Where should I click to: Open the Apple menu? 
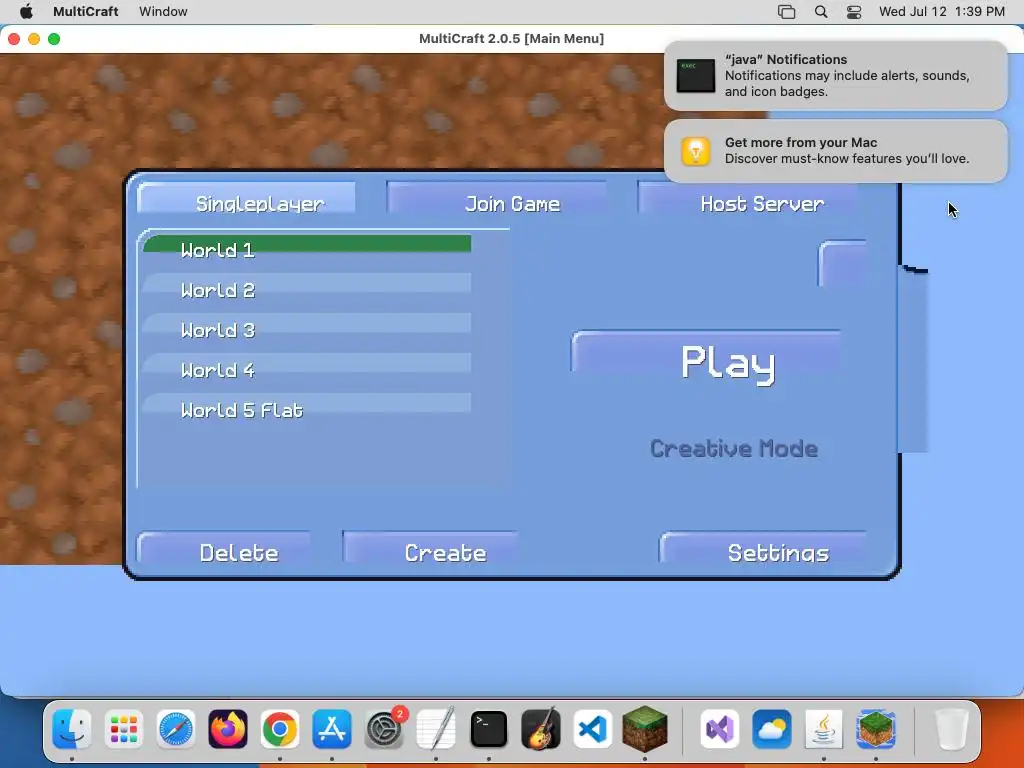click(x=26, y=11)
